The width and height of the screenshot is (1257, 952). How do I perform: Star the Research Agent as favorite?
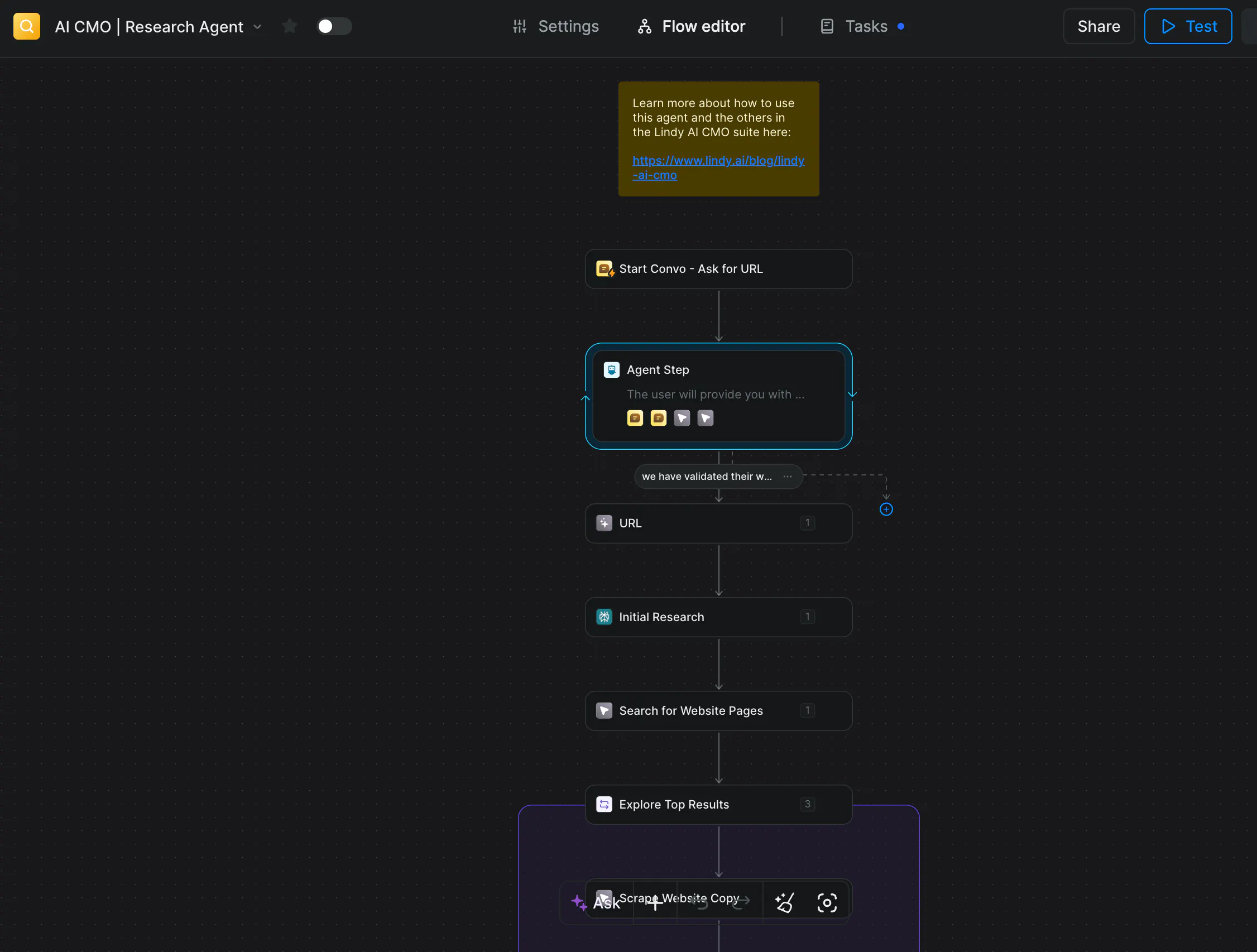pyautogui.click(x=289, y=26)
